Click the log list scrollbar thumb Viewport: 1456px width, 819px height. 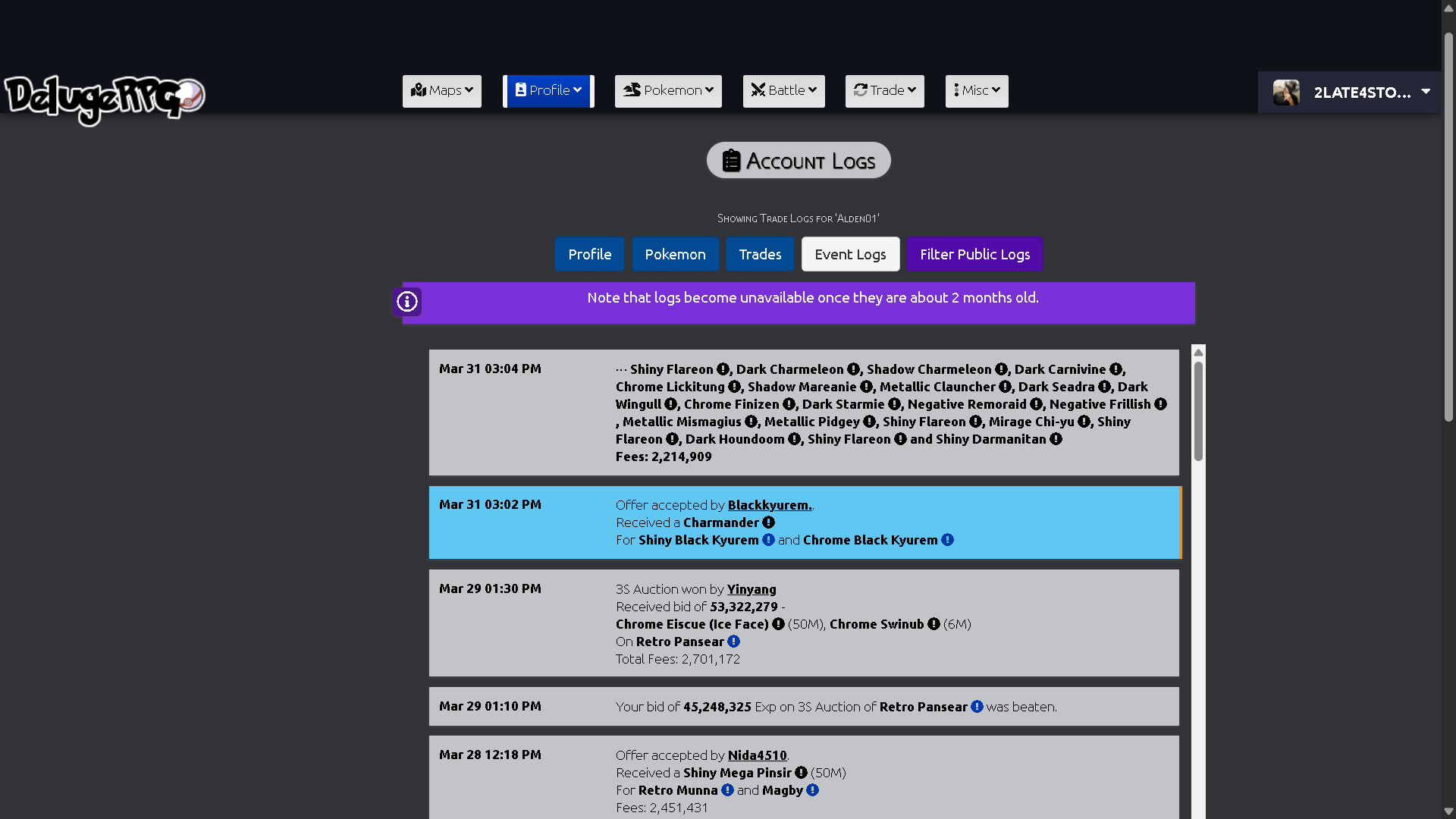pyautogui.click(x=1198, y=411)
